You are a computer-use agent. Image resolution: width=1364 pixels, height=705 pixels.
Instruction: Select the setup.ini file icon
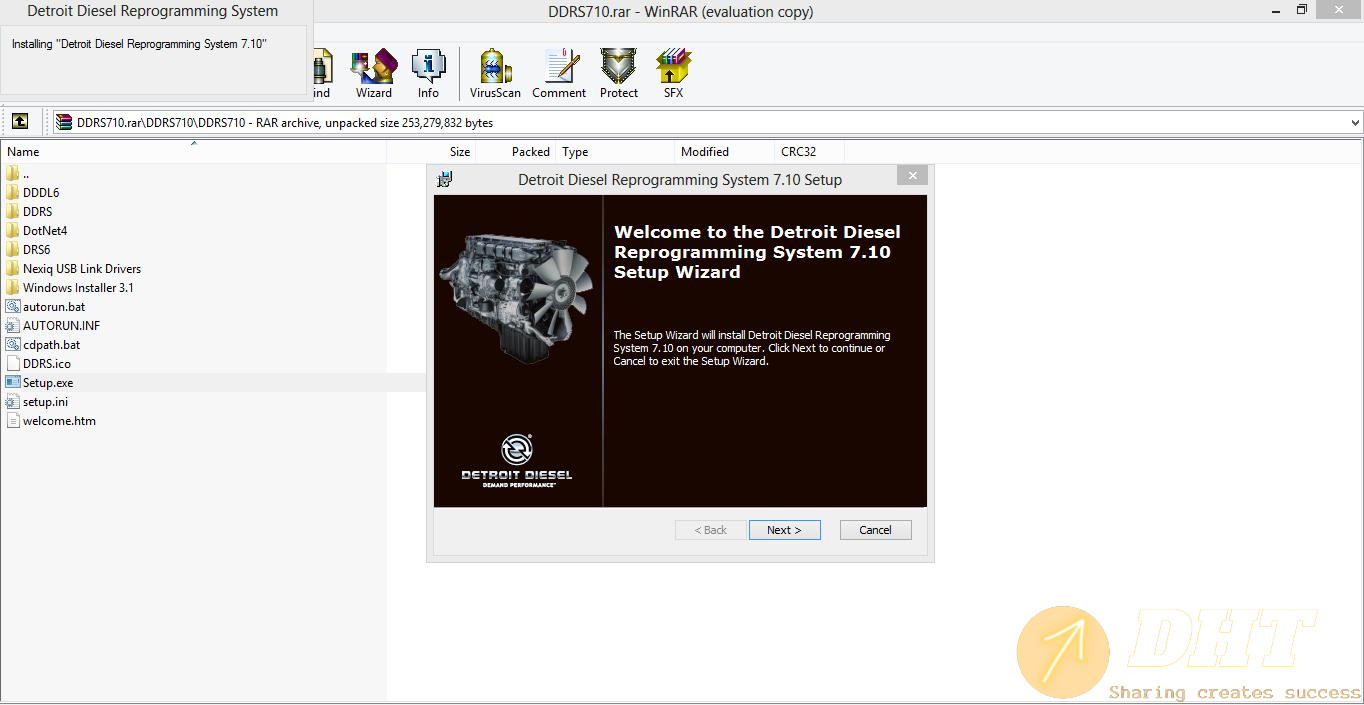coord(13,401)
